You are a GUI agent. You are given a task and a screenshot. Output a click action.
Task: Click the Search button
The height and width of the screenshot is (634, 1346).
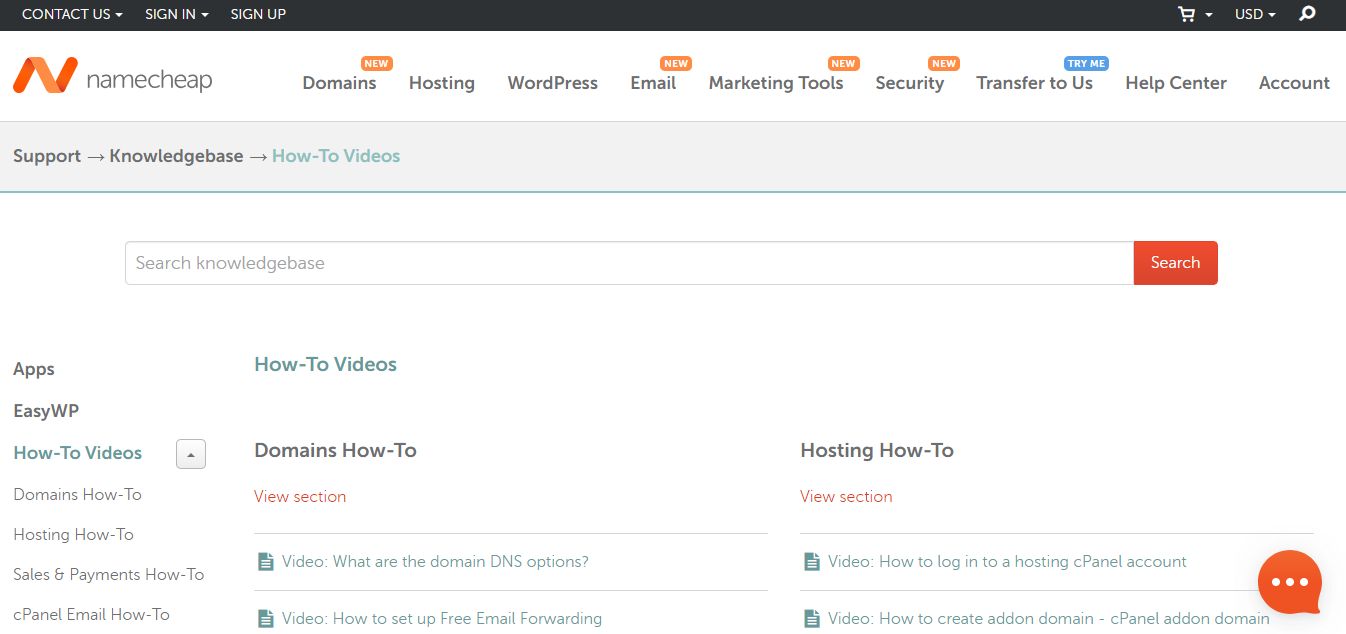pyautogui.click(x=1175, y=262)
